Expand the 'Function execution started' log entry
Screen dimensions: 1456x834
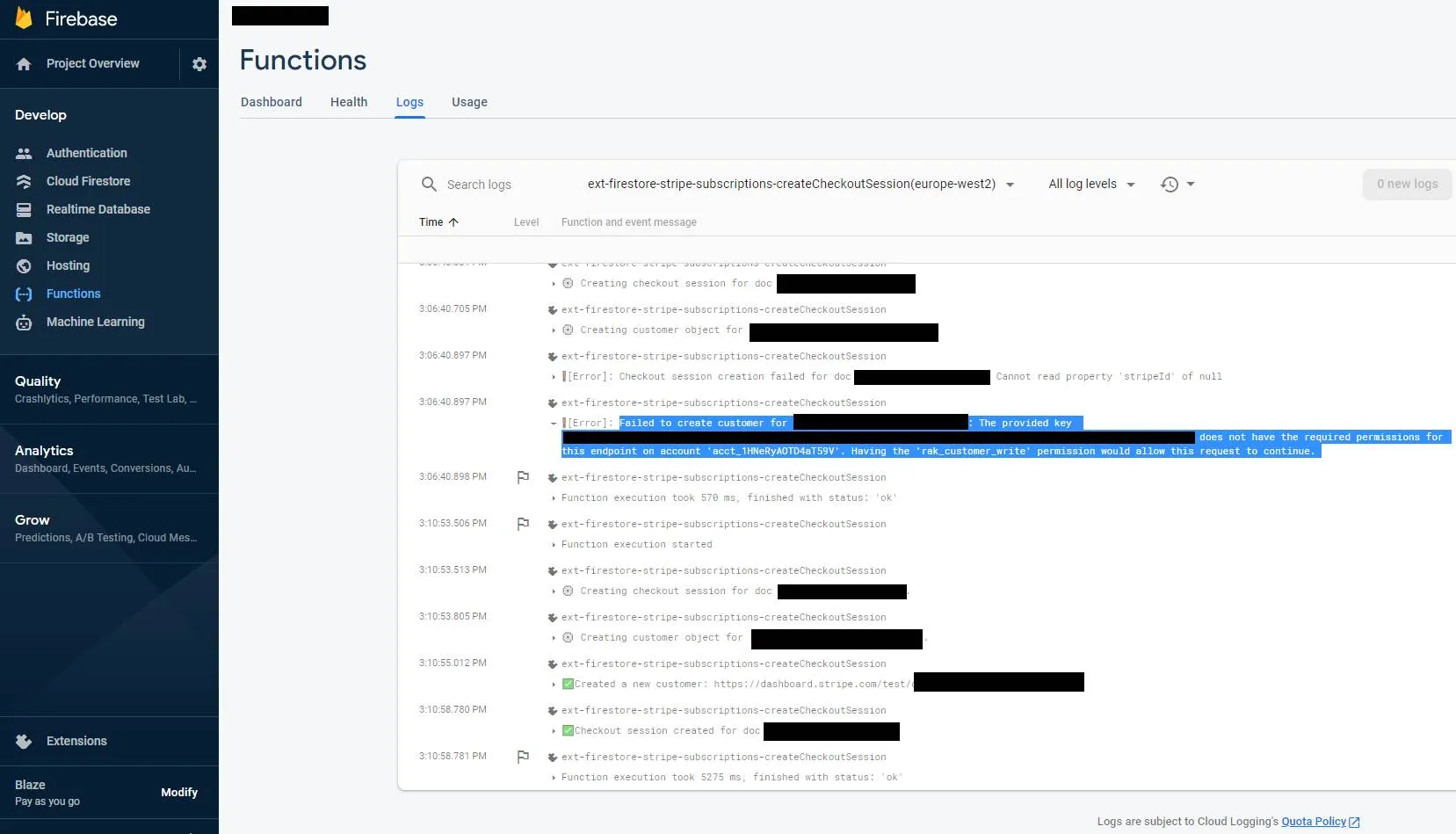pos(554,544)
